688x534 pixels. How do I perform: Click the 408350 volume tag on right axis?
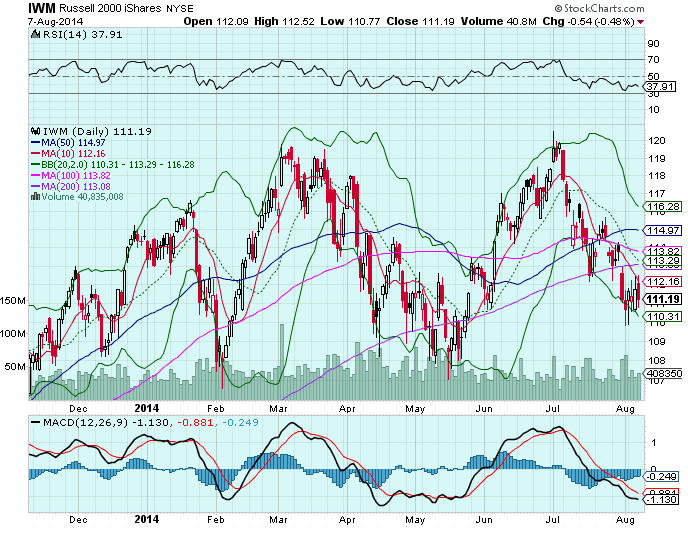click(663, 373)
